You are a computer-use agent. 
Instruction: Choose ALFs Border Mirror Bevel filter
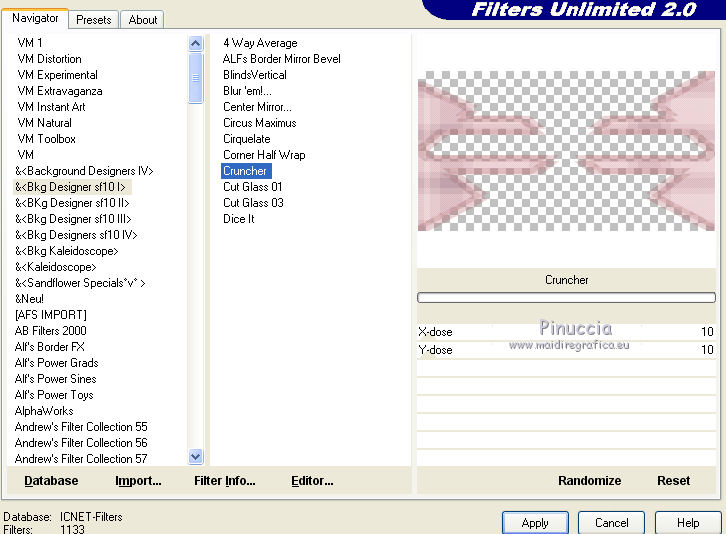point(282,59)
